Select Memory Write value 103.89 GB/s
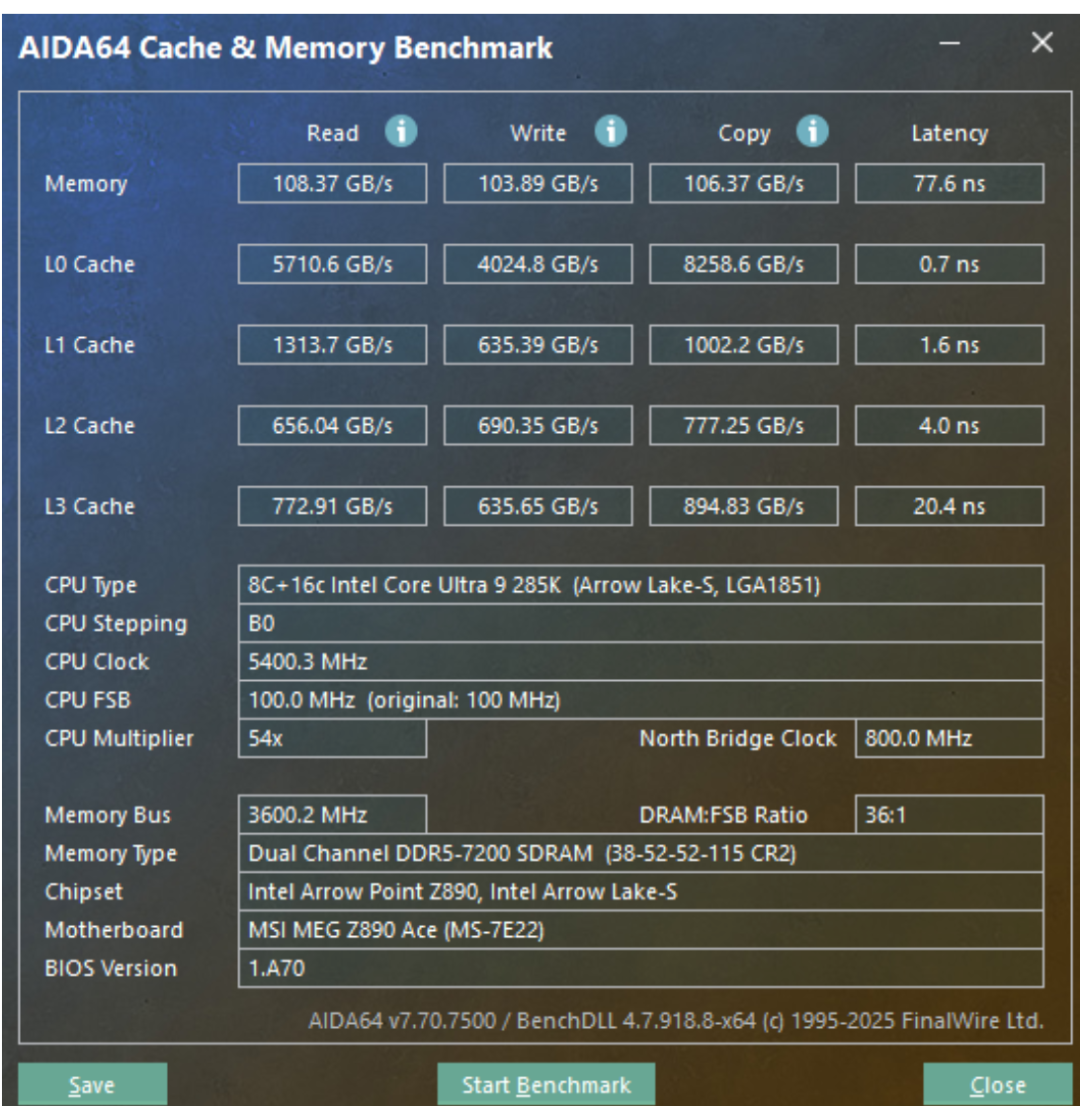 pyautogui.click(x=538, y=183)
